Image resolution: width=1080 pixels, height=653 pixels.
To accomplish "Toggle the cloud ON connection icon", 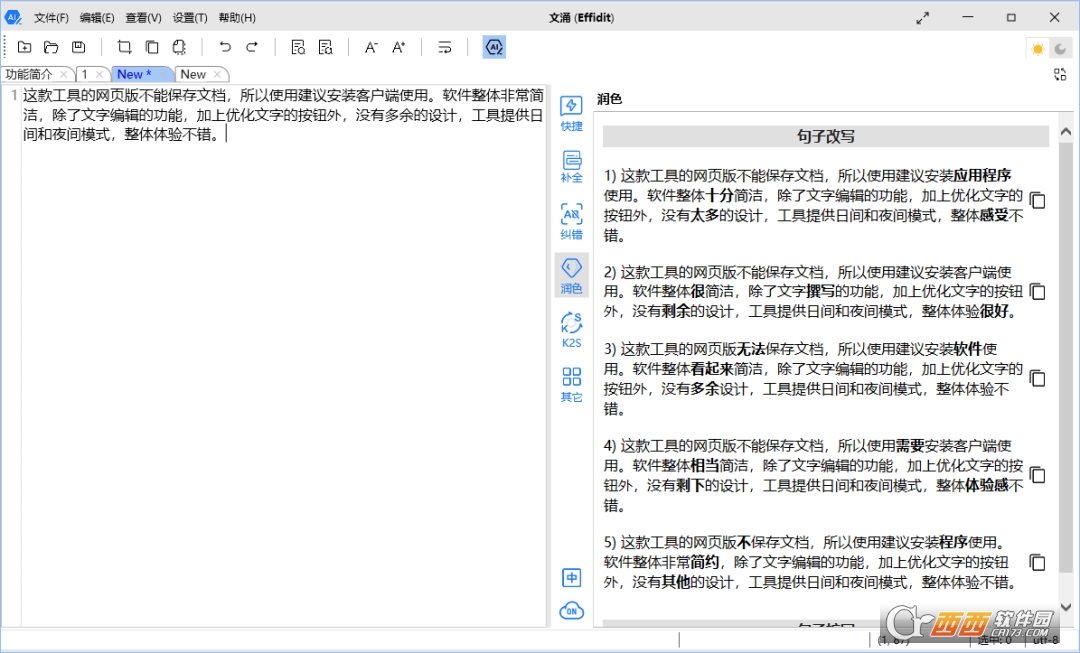I will coord(572,610).
